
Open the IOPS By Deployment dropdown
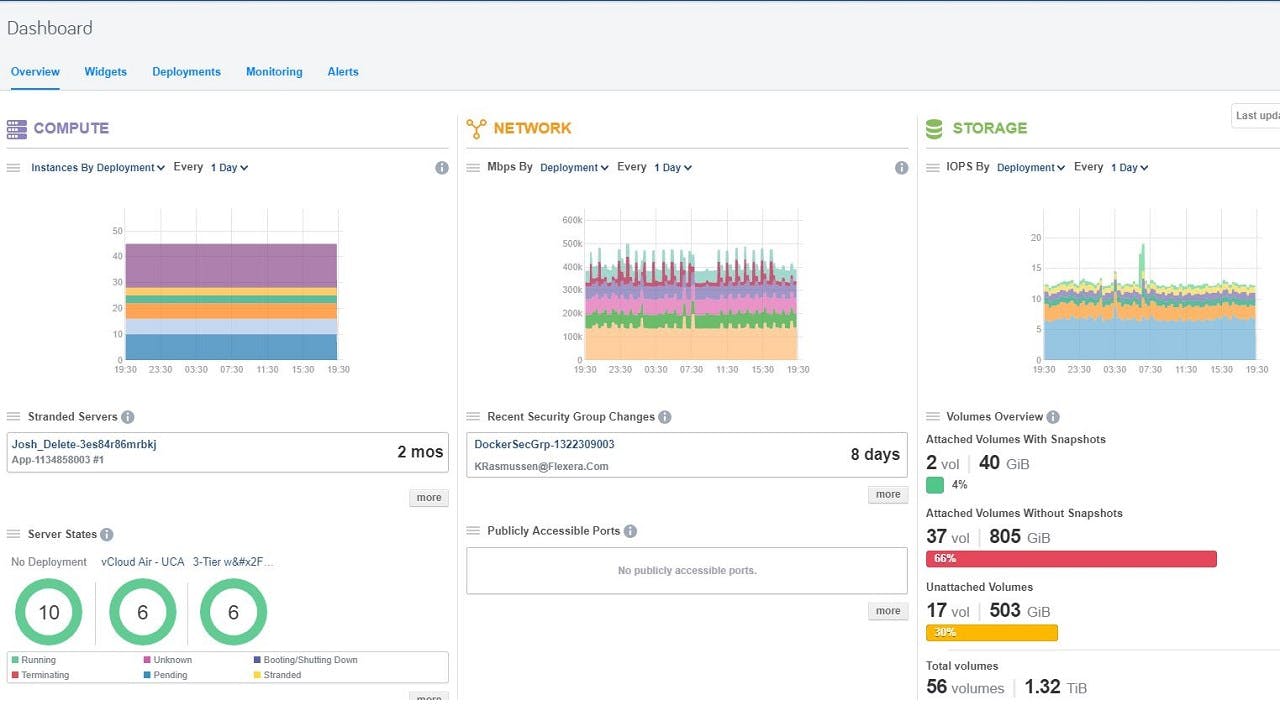1031,168
